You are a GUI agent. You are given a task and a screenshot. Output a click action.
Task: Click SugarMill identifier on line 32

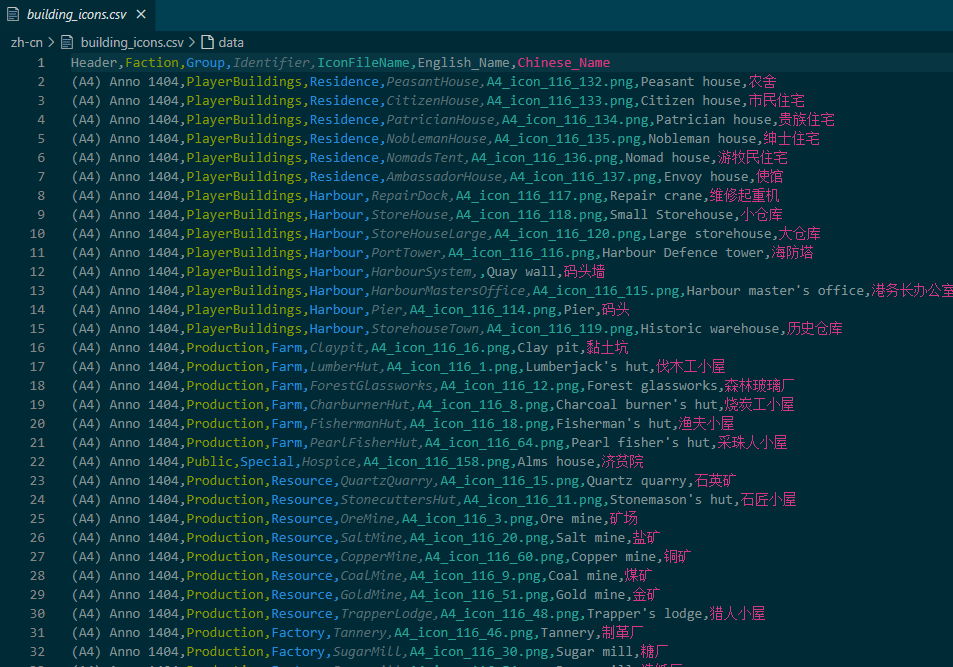tap(367, 652)
